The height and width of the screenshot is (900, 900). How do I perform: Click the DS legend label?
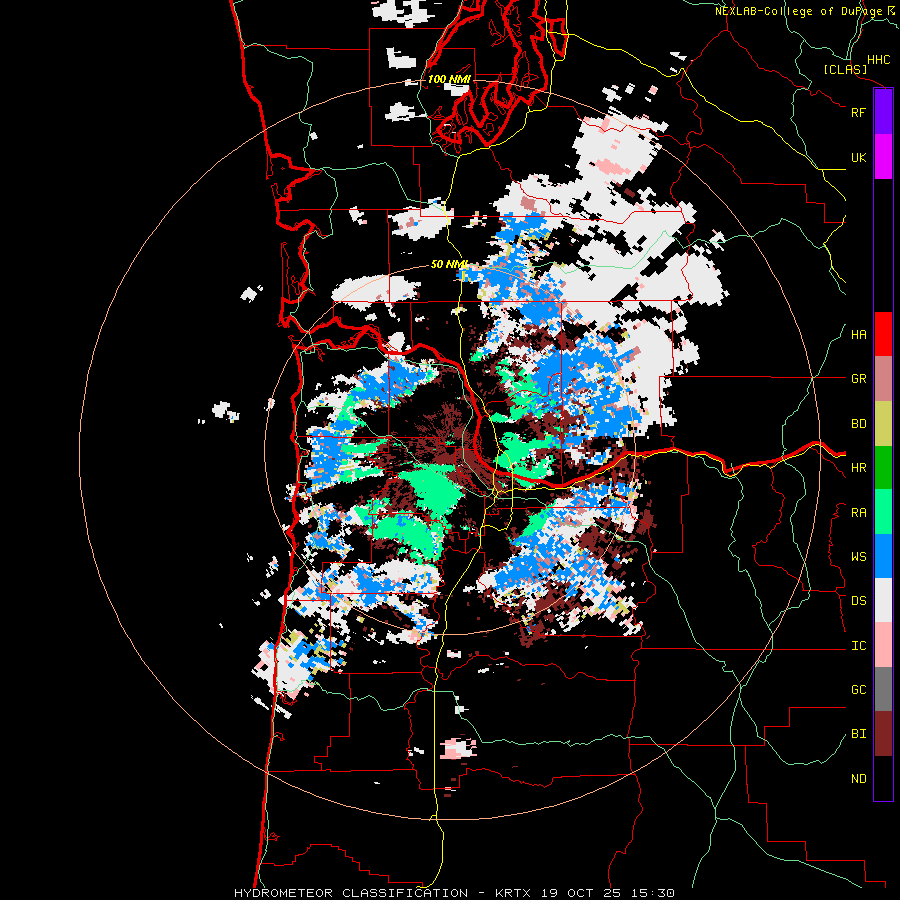pos(858,601)
